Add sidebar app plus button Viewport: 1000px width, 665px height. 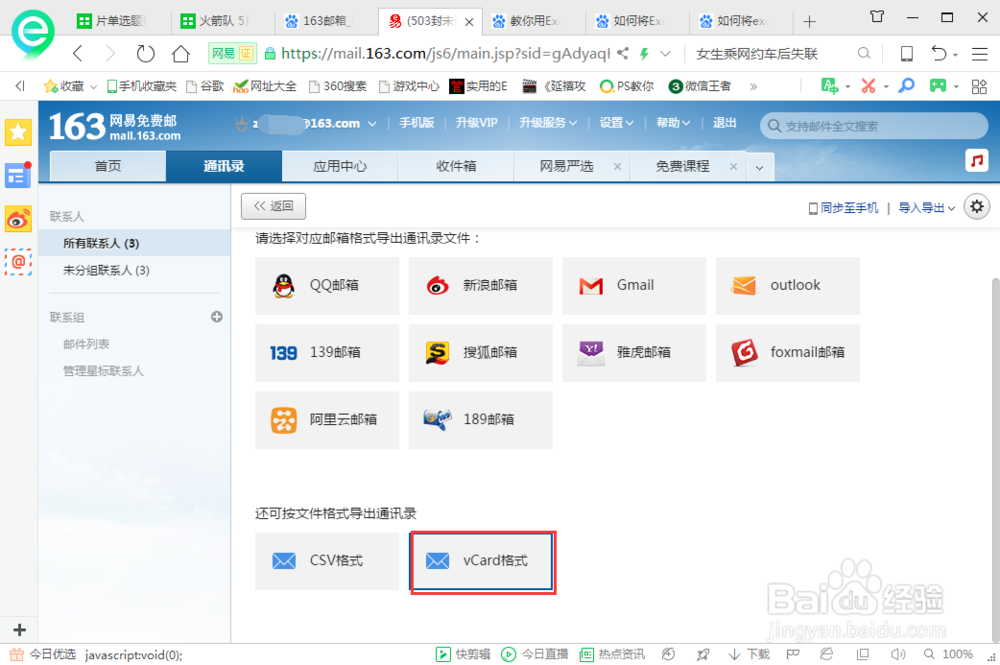[x=19, y=630]
